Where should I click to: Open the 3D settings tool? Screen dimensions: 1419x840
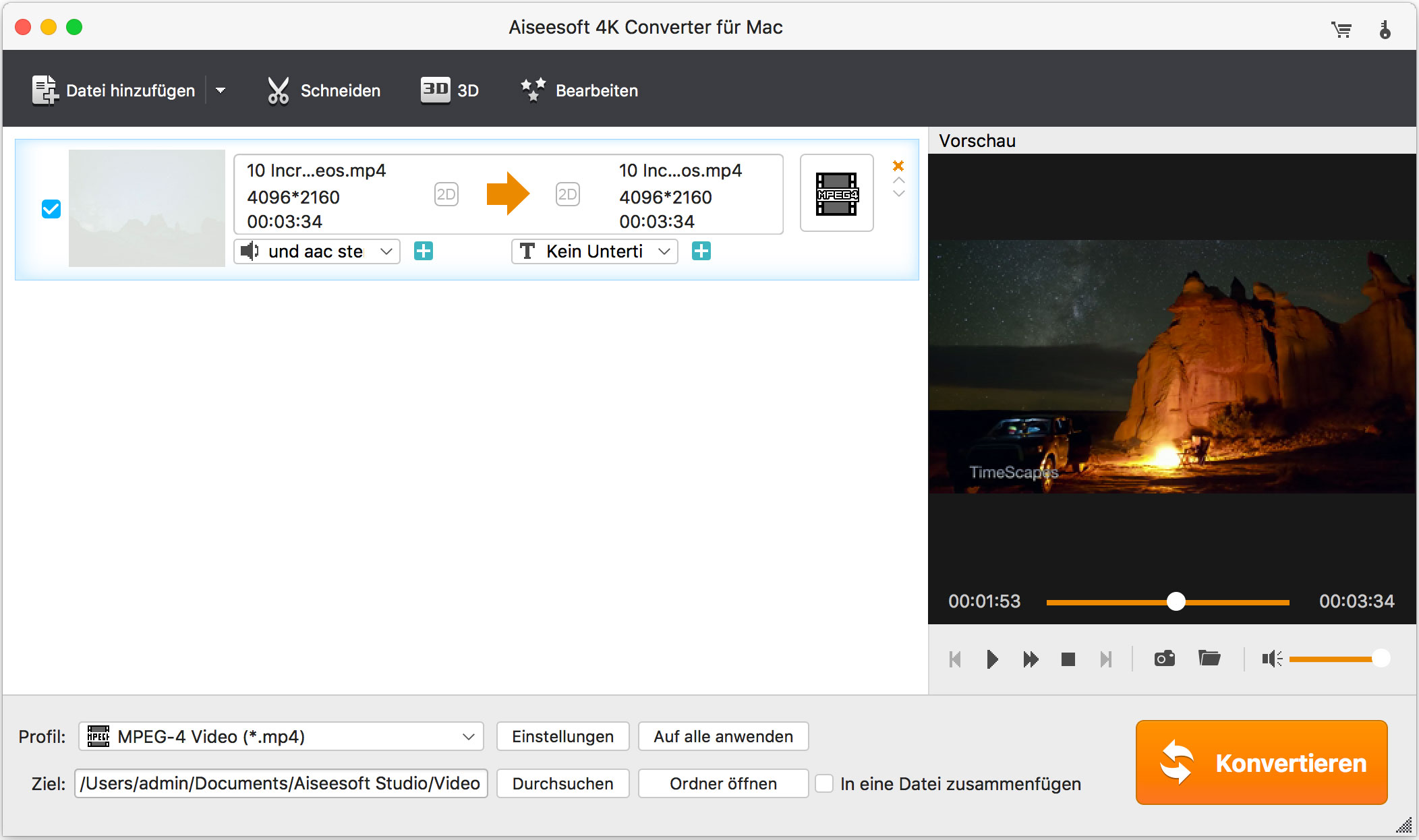point(449,90)
